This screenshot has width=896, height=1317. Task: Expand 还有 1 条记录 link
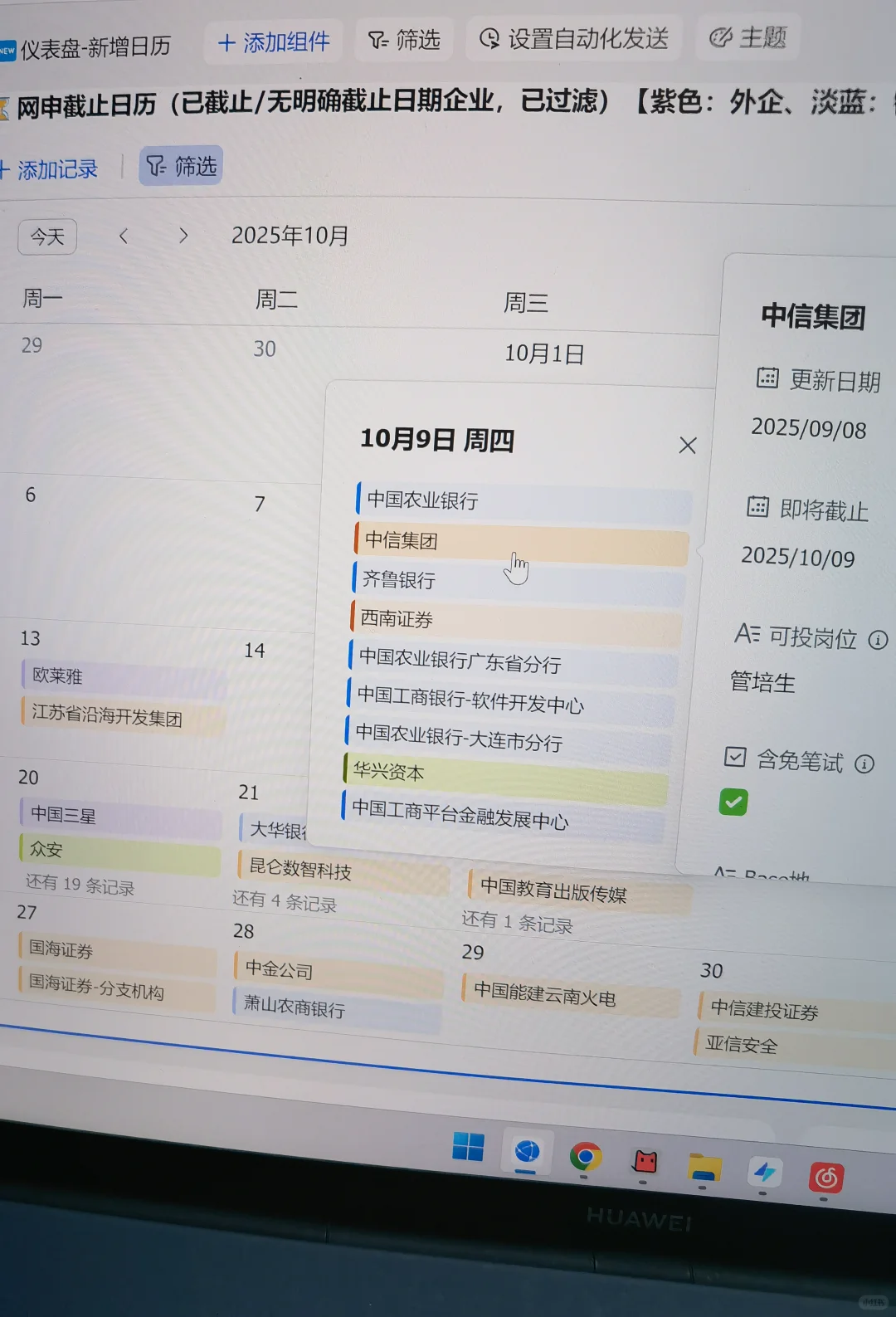click(x=517, y=922)
